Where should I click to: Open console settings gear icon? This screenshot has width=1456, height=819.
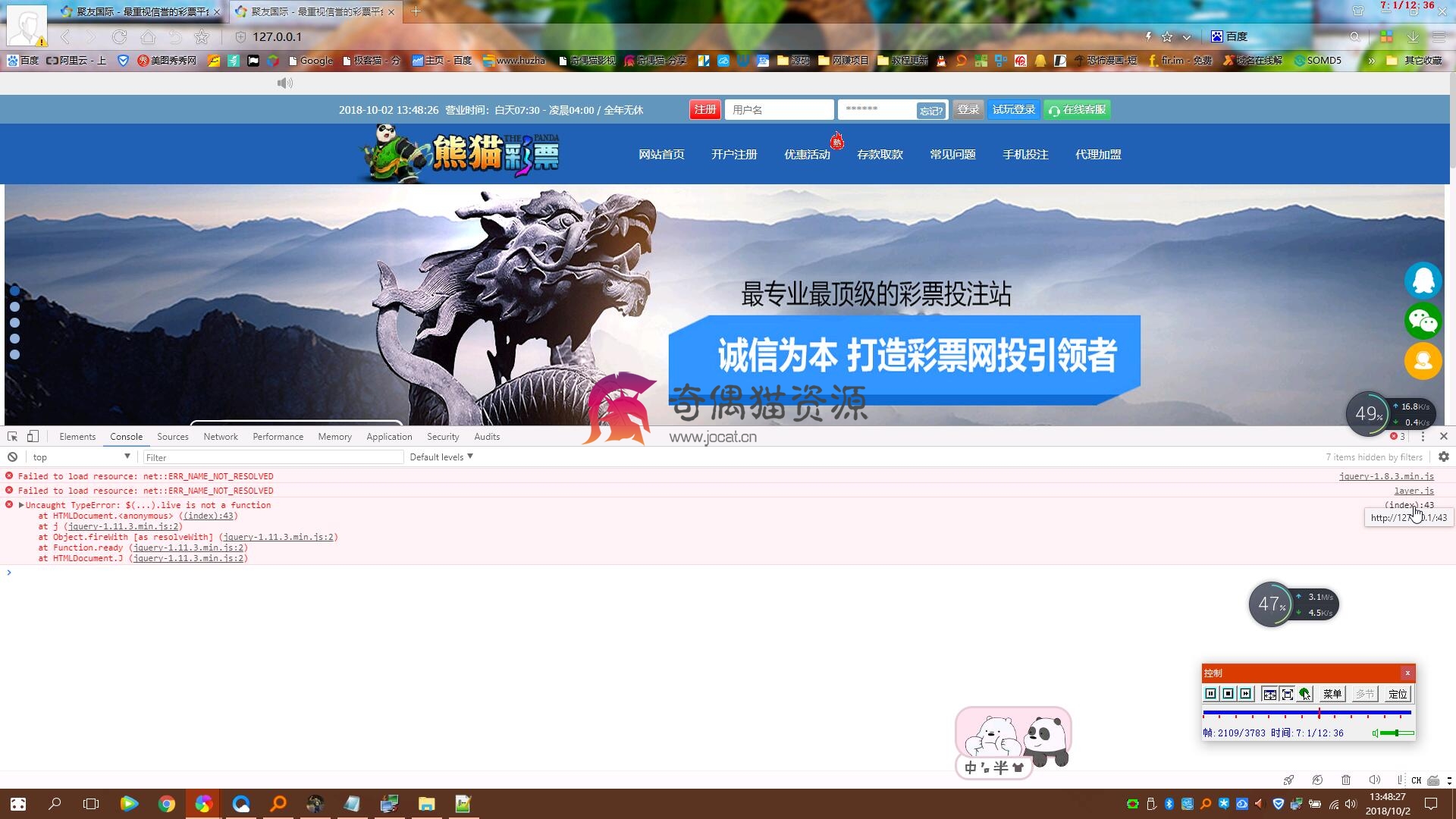coord(1444,457)
